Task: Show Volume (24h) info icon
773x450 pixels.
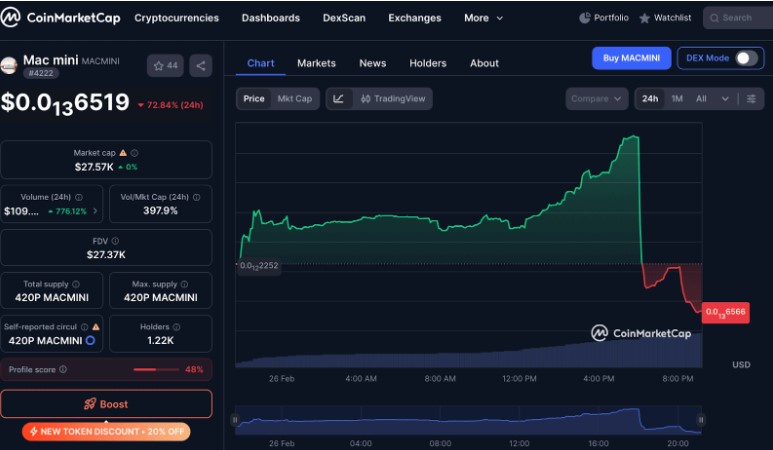Action: pyautogui.click(x=79, y=197)
